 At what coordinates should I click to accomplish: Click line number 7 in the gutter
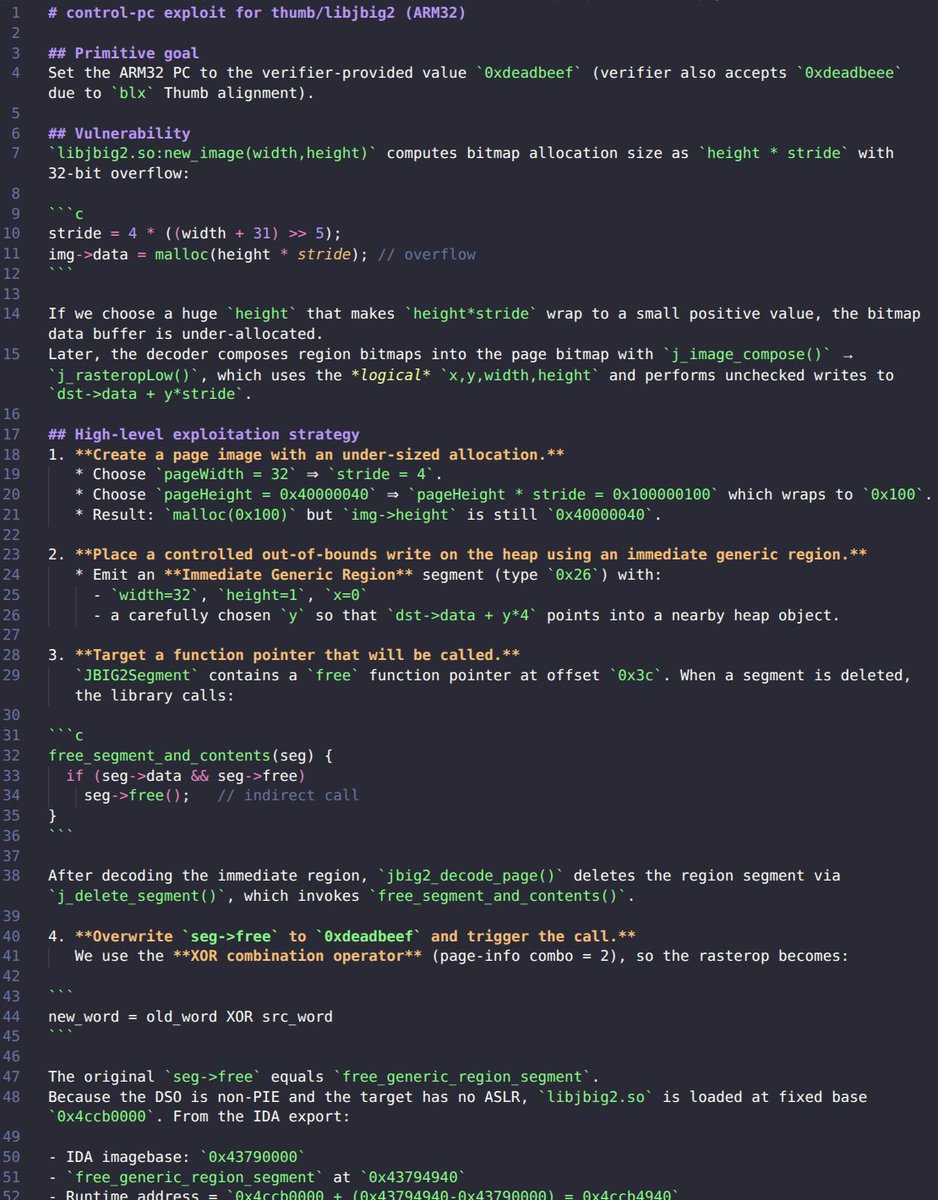(15, 153)
